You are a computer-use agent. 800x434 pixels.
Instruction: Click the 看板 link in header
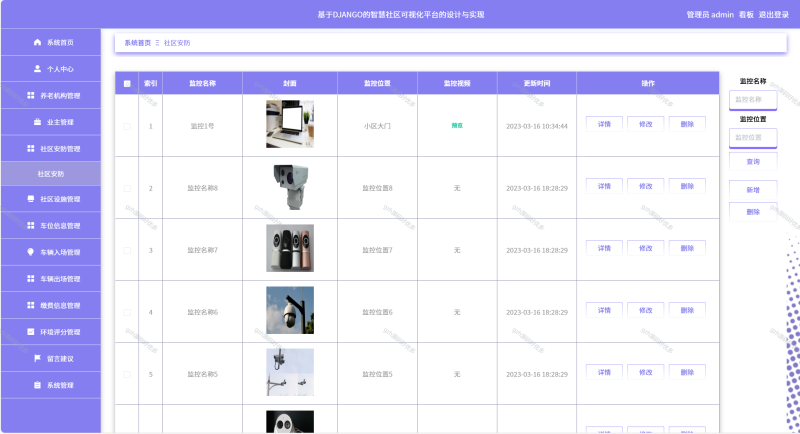click(x=746, y=15)
